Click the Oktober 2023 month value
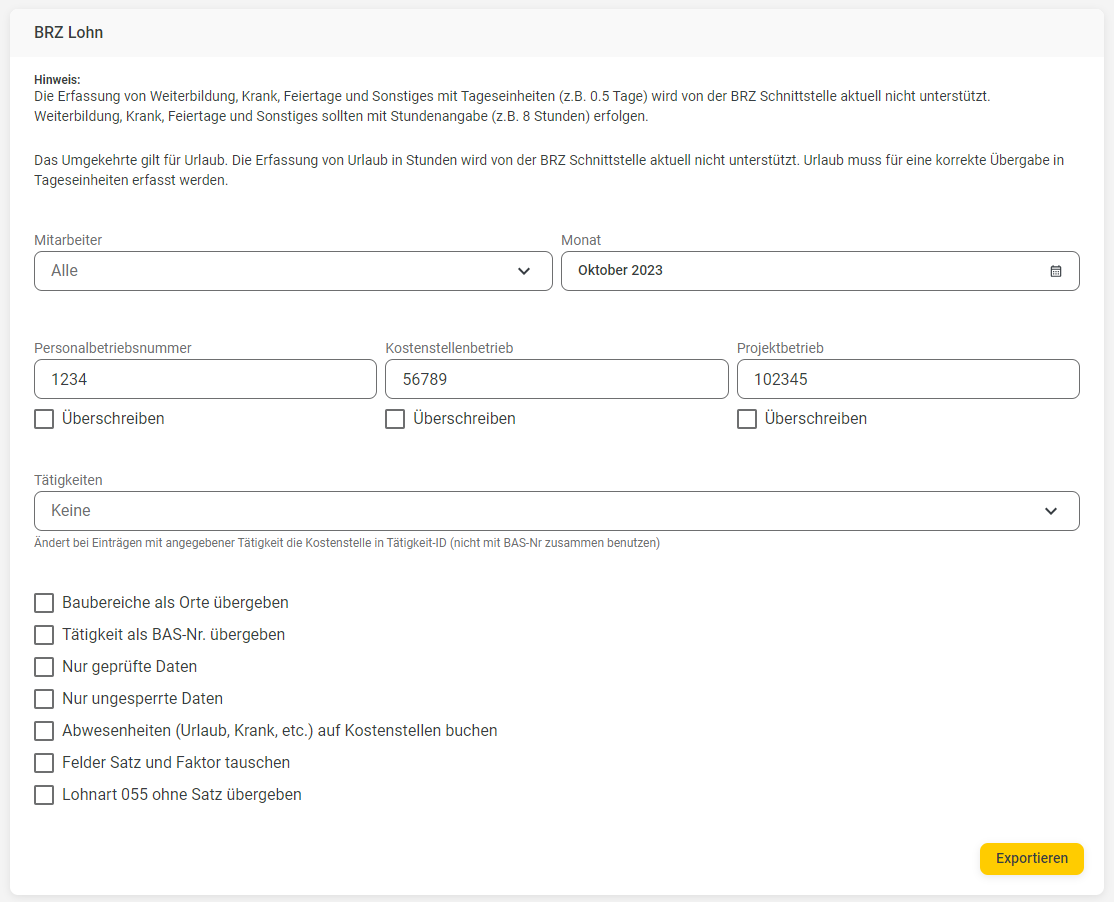Viewport: 1114px width, 902px height. [620, 270]
